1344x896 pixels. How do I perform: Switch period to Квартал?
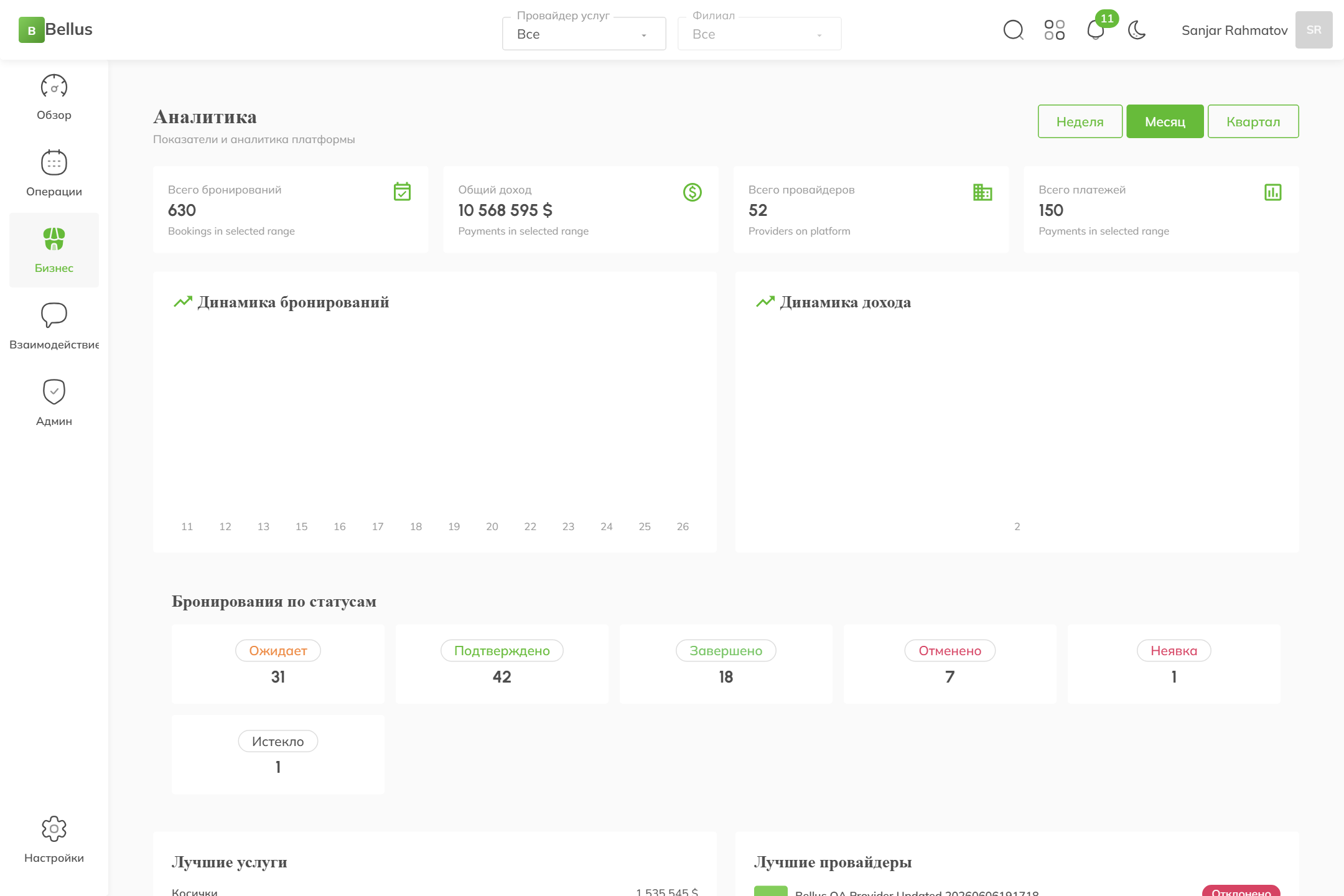tap(1253, 121)
